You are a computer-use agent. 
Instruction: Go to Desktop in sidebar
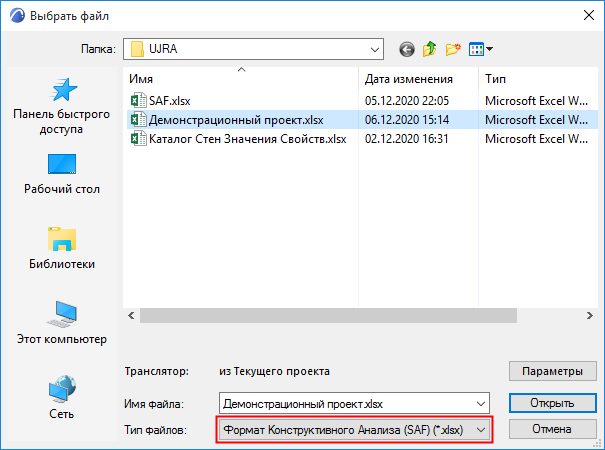click(62, 173)
